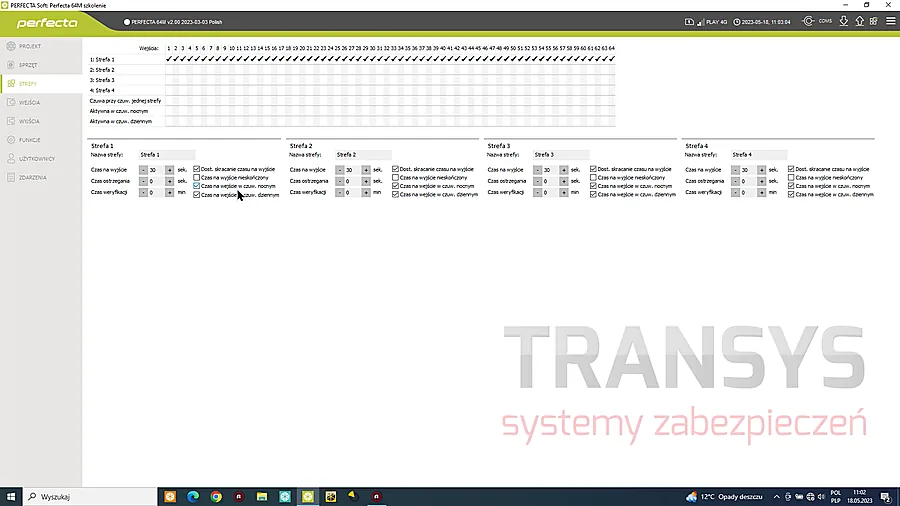
Task: Uncheck Strefa 2 Dost. skracanie czasu checkbox
Action: click(395, 169)
